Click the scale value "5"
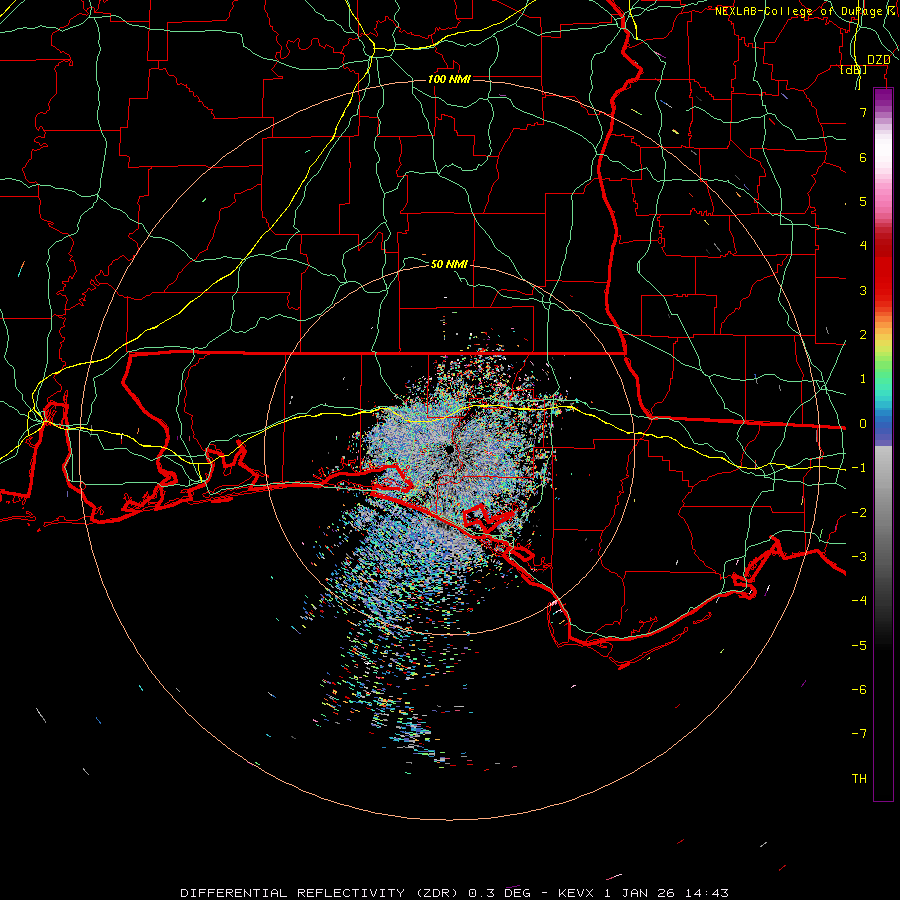Image resolution: width=900 pixels, height=900 pixels. [x=863, y=201]
